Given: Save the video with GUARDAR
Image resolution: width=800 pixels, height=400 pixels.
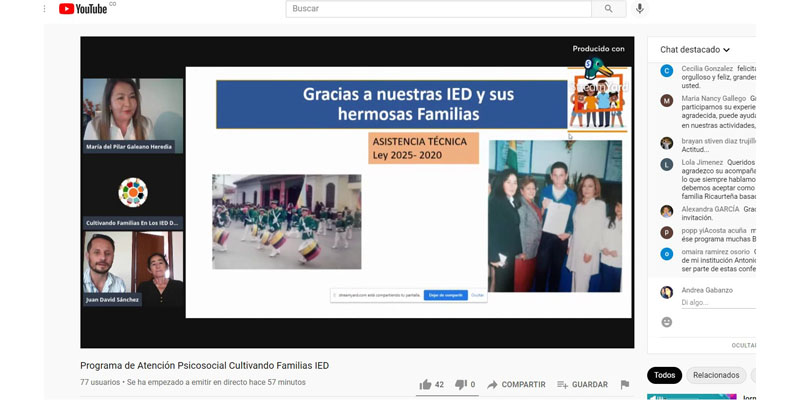Looking at the screenshot, I should [582, 385].
